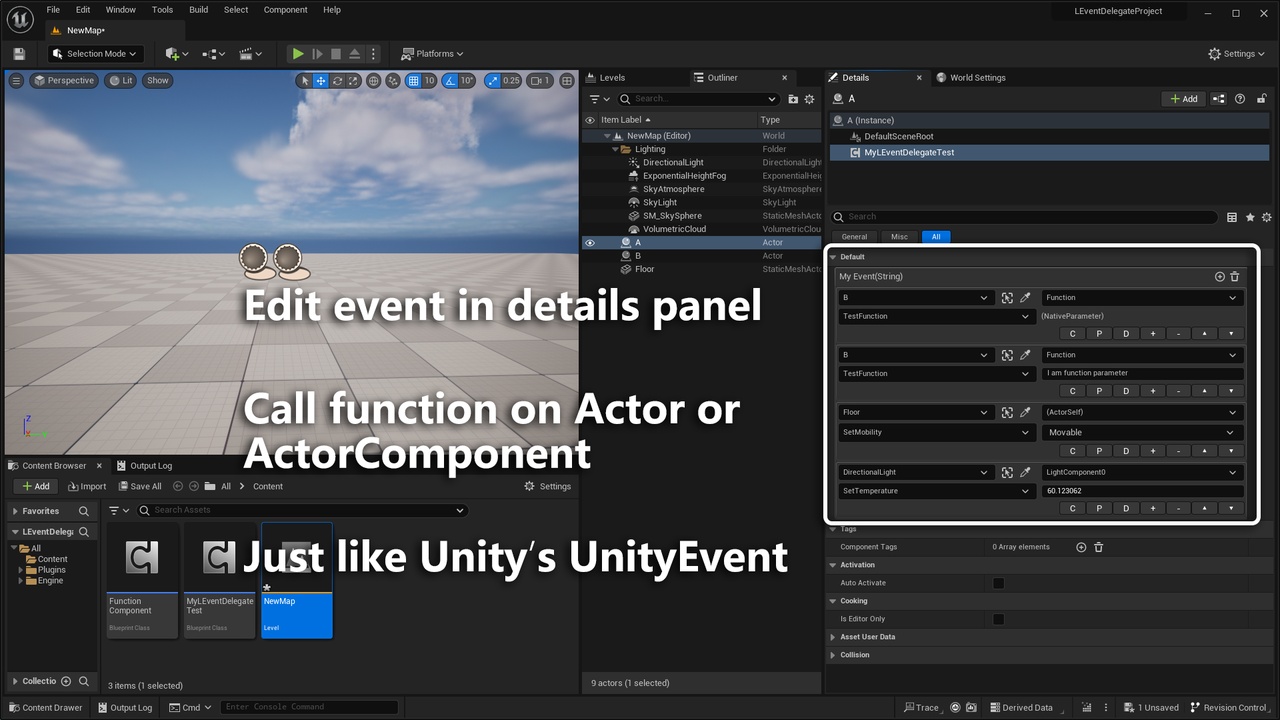Pick an actor from scene for the Floor row
Viewport: 1280px width, 720px height.
click(1007, 412)
